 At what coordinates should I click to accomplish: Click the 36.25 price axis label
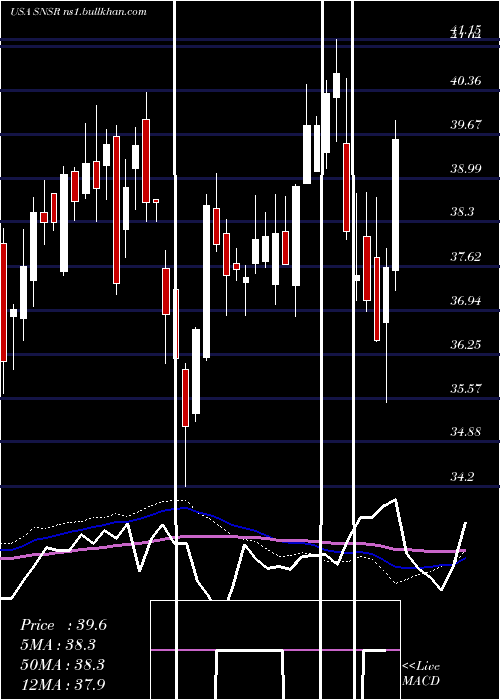(x=466, y=344)
